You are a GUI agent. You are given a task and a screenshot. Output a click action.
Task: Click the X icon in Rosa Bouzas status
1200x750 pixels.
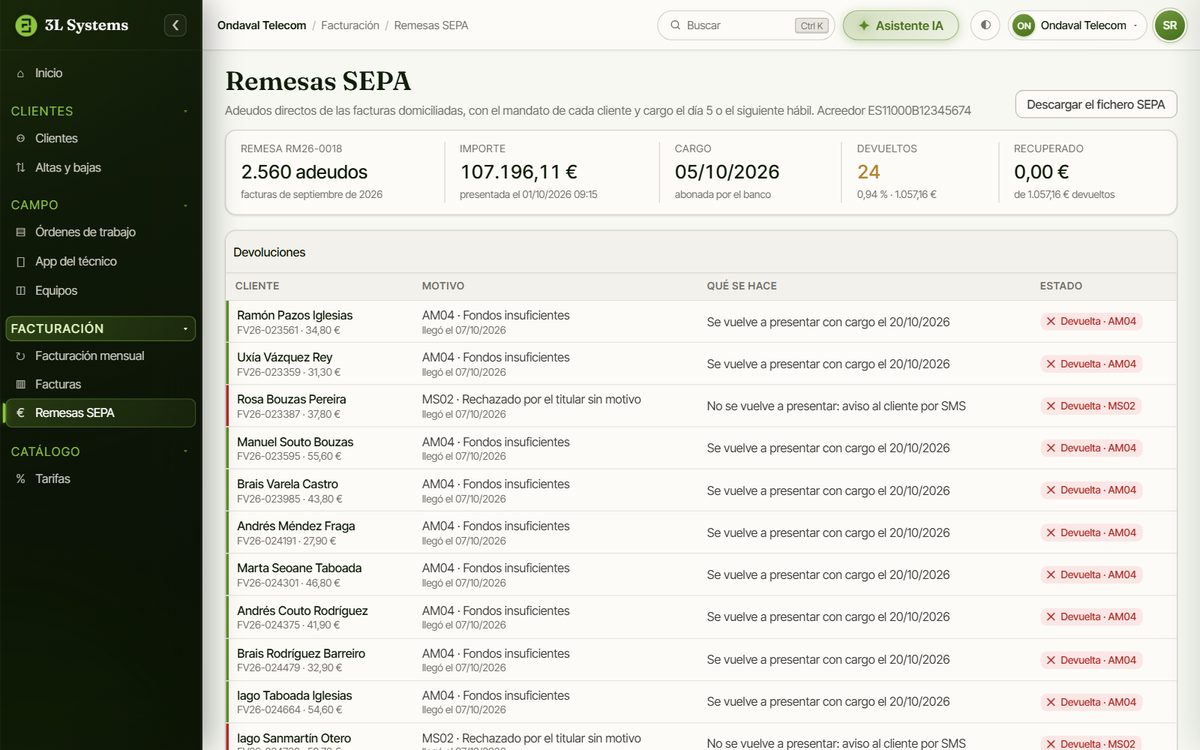1051,406
